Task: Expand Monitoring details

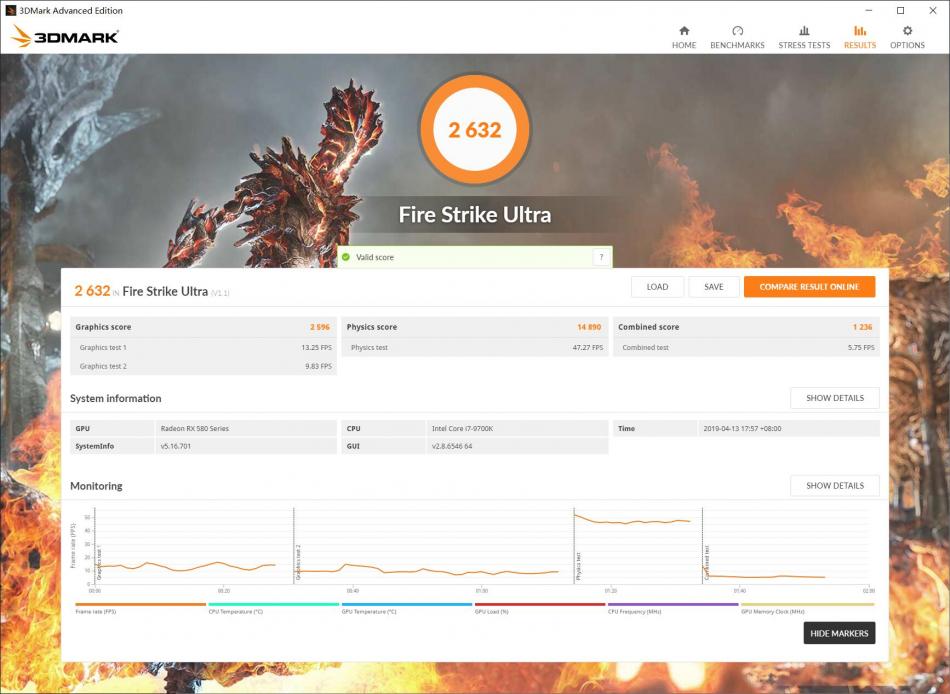Action: click(835, 485)
